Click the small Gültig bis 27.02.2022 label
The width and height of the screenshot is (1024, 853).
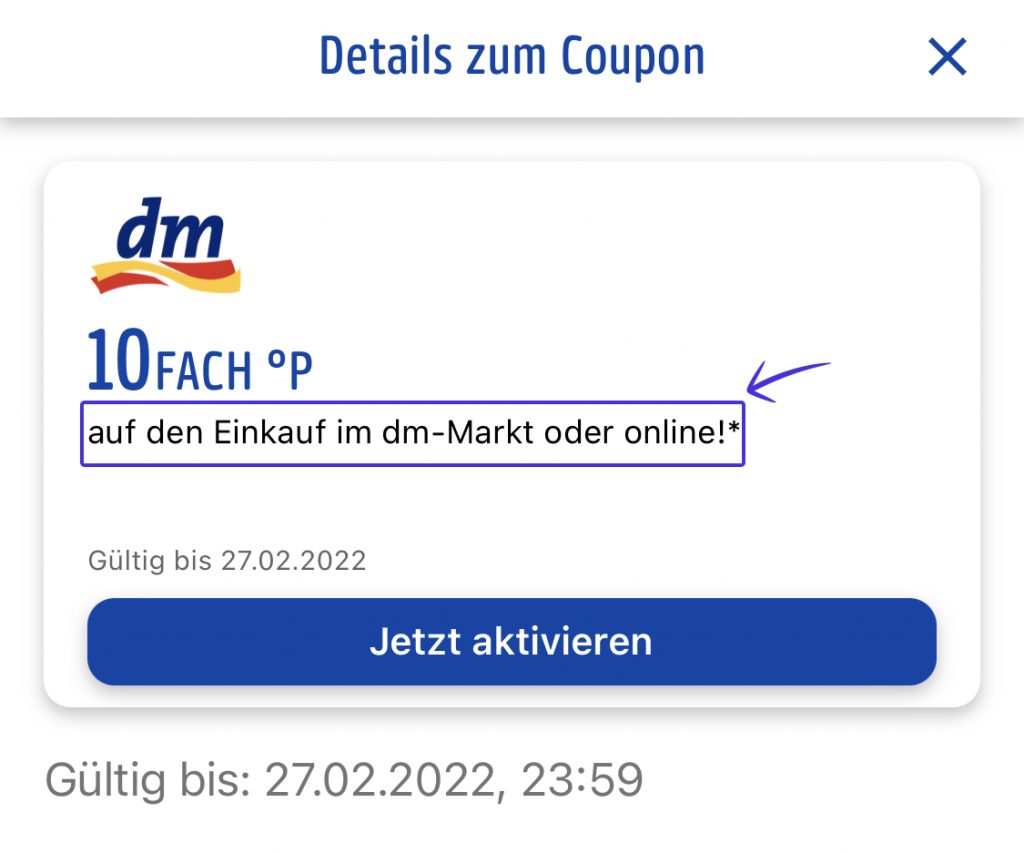point(227,561)
